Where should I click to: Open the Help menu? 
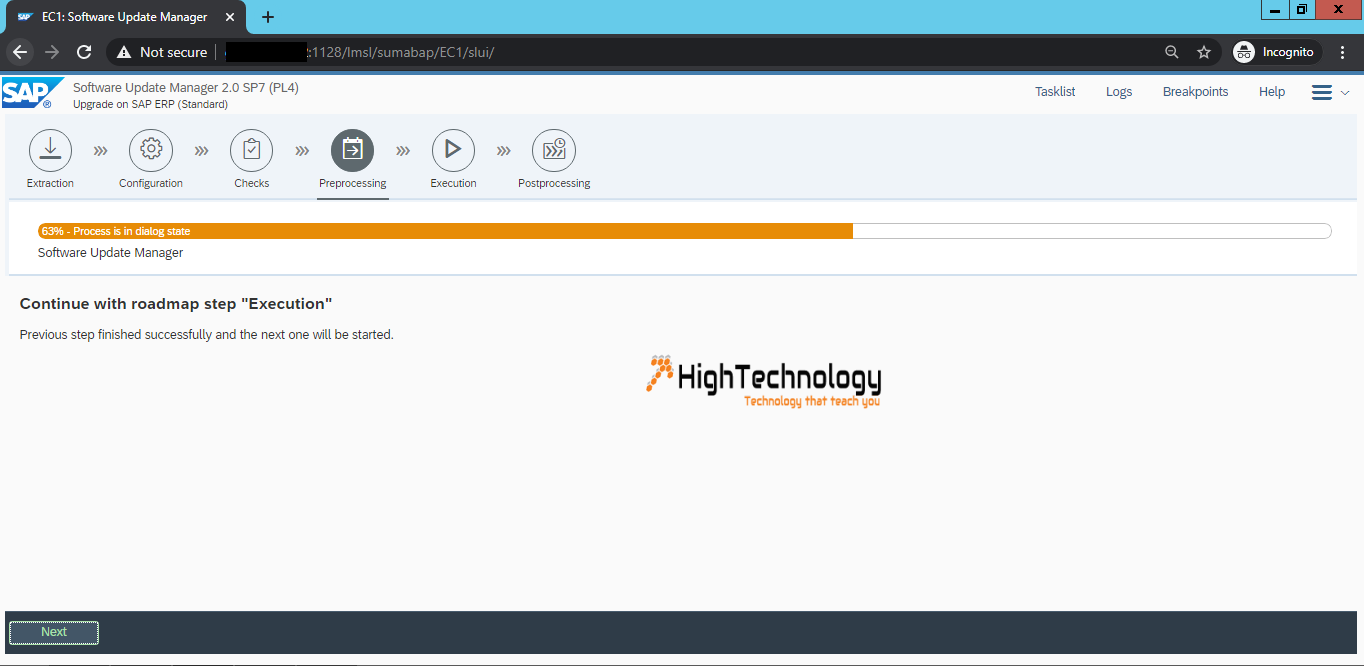pos(1272,92)
